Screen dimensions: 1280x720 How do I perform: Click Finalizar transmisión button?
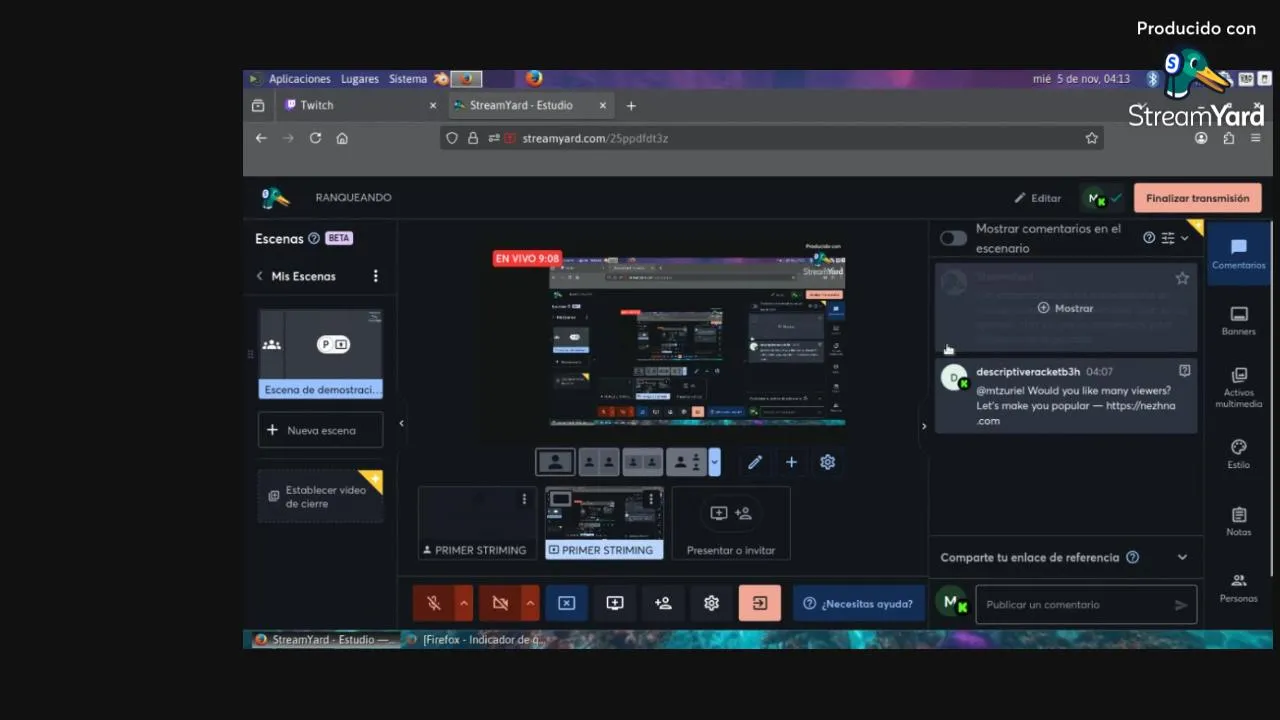[1197, 198]
